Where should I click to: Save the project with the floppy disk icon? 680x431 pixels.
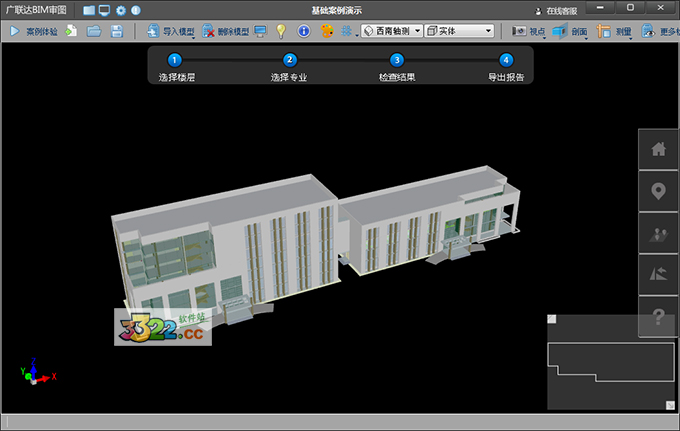tap(117, 31)
